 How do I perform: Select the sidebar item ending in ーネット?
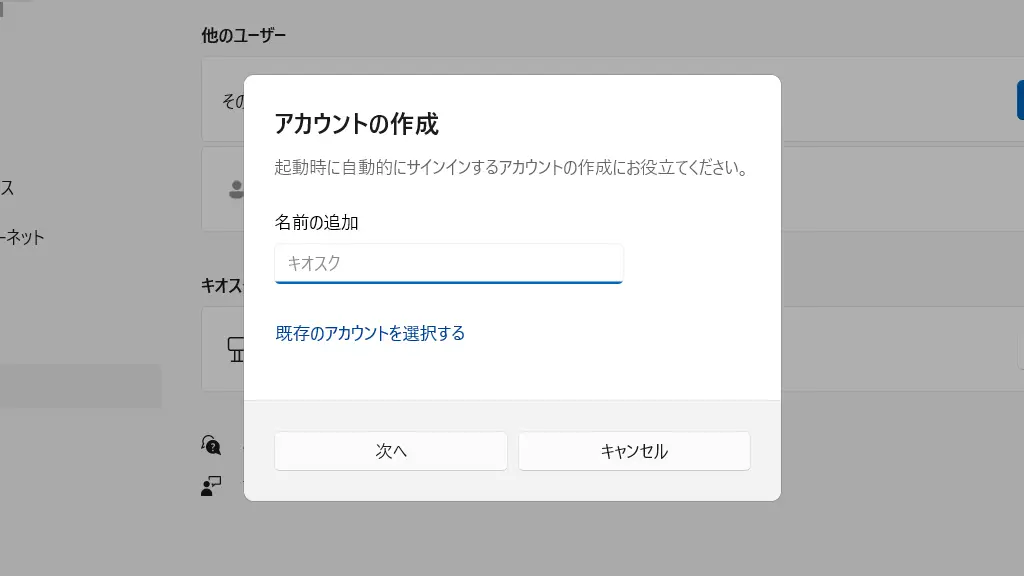pos(24,238)
